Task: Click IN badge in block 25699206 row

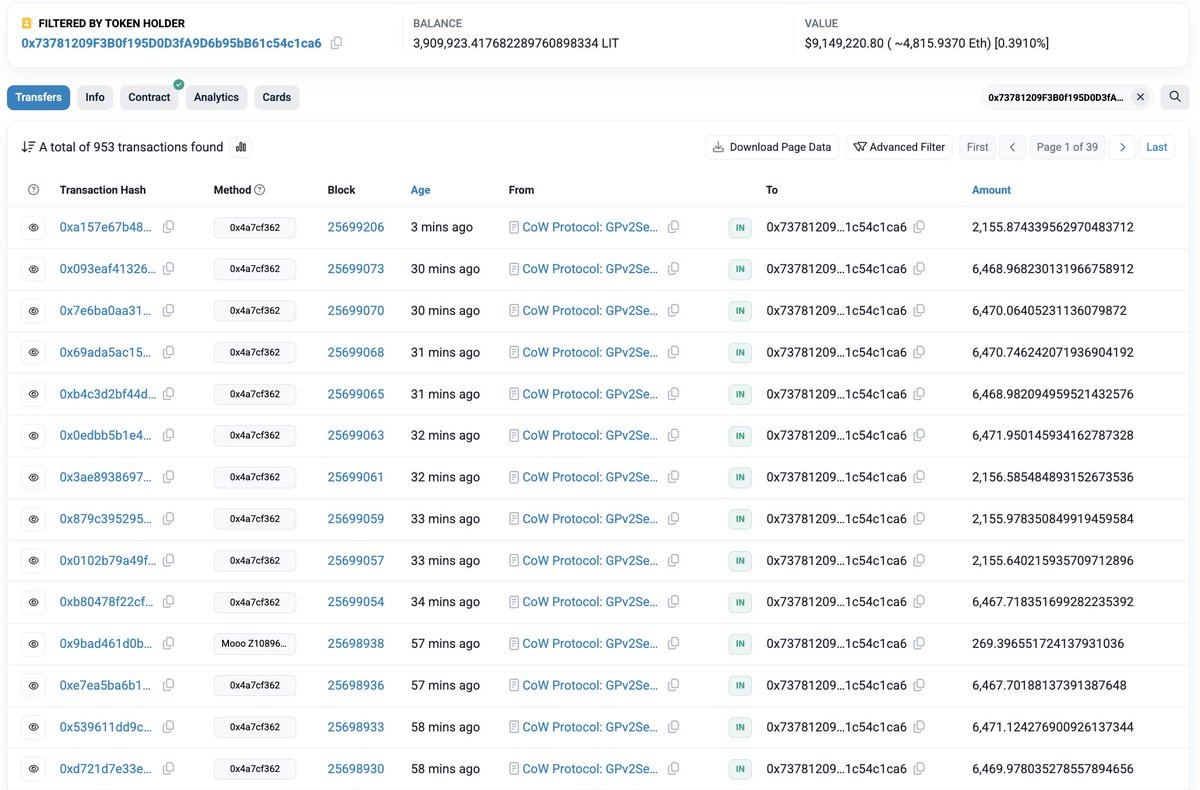Action: coord(740,228)
